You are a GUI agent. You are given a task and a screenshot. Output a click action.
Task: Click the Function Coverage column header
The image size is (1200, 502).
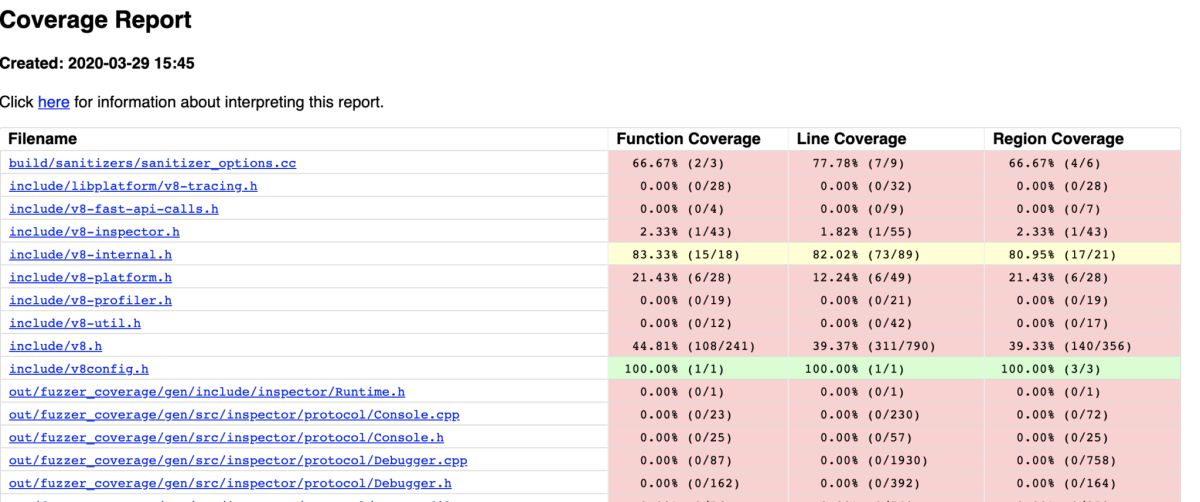688,140
